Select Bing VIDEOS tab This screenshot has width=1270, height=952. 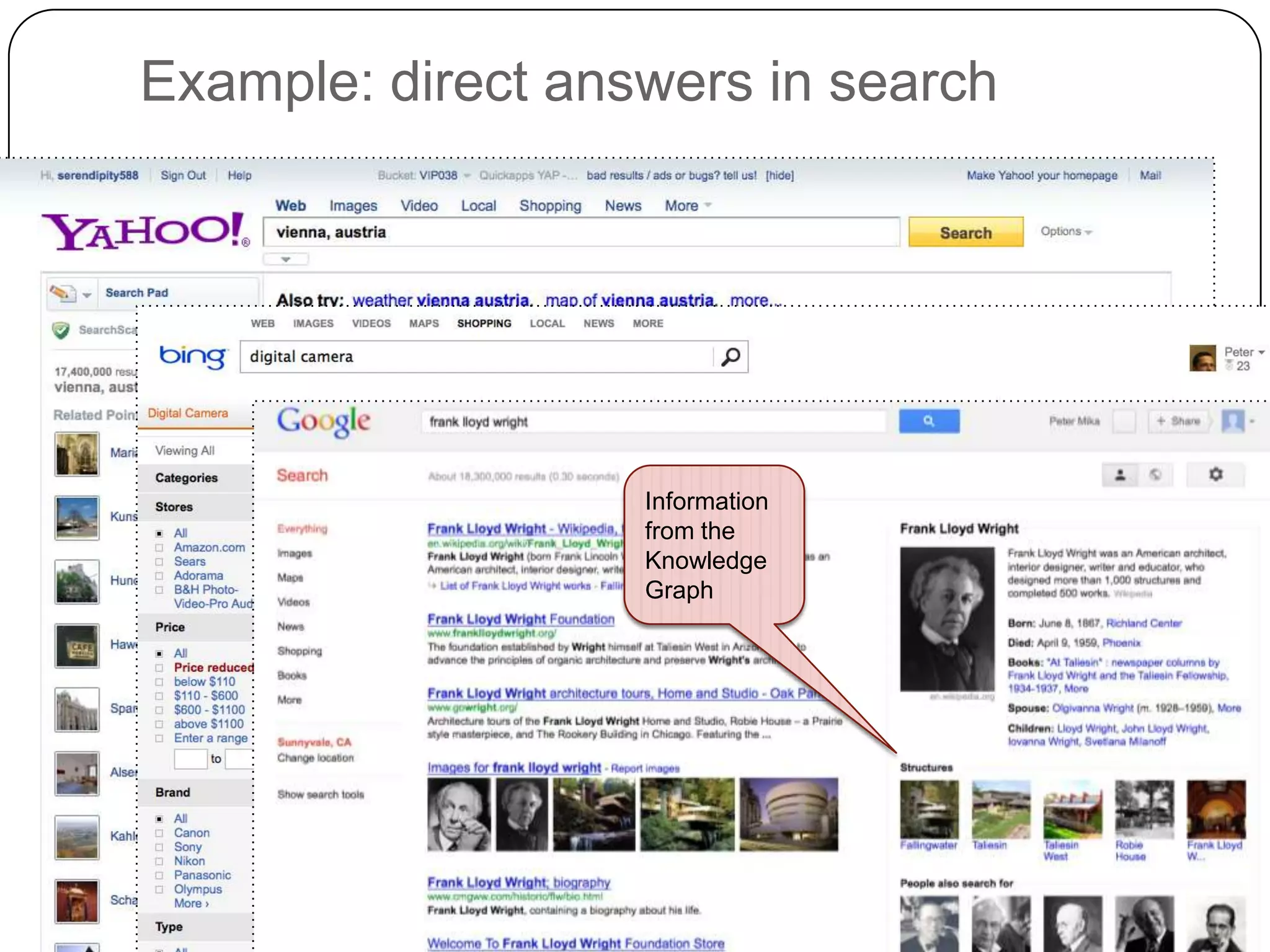pos(371,324)
